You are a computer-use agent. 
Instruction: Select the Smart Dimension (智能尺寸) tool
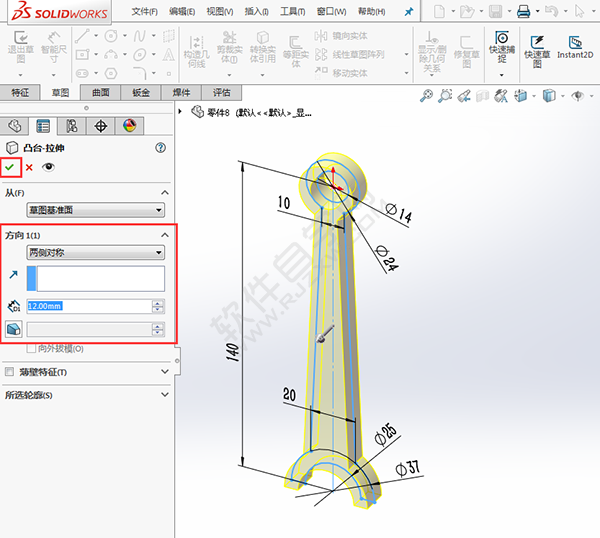point(54,38)
